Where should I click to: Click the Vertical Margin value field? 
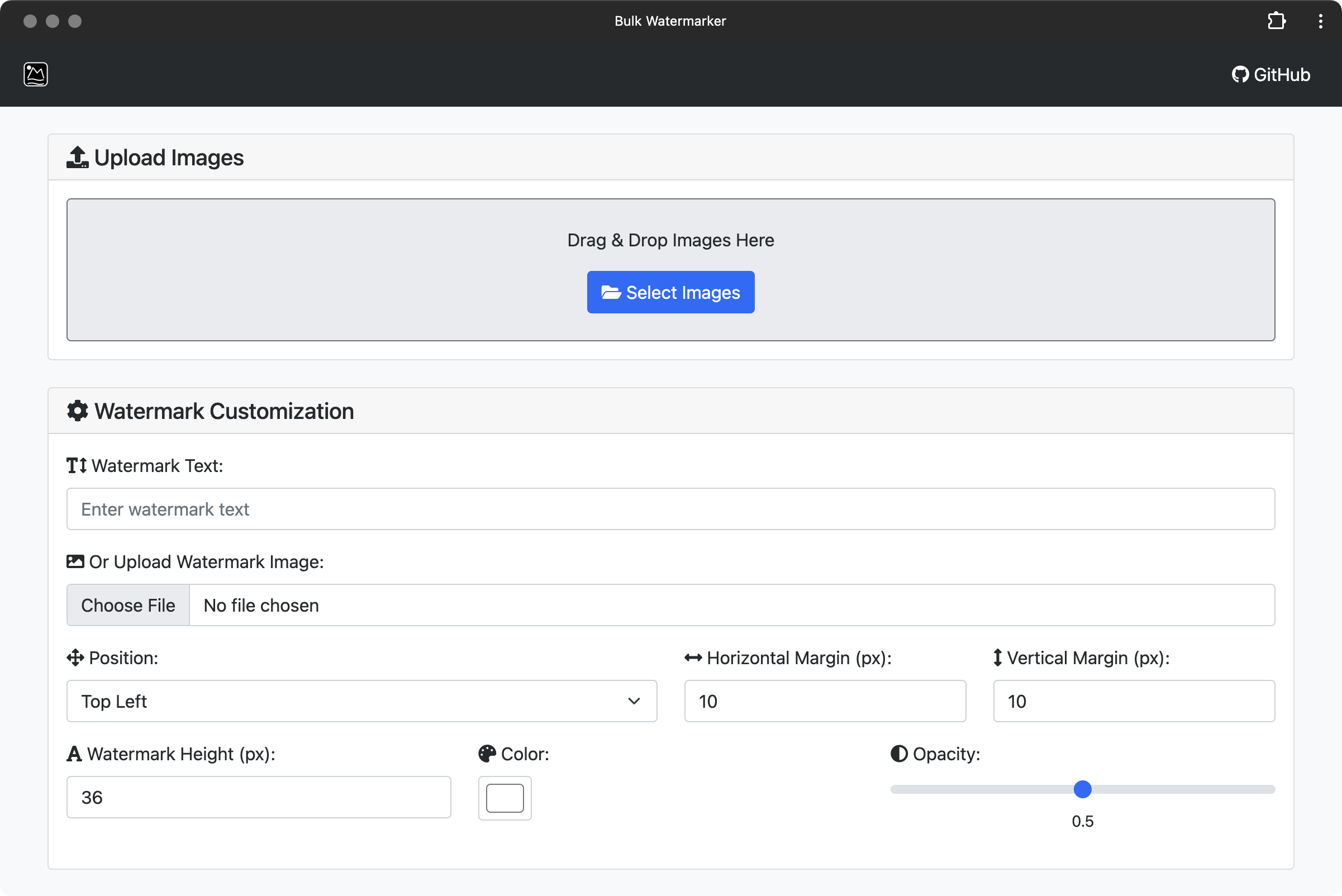tap(1134, 701)
